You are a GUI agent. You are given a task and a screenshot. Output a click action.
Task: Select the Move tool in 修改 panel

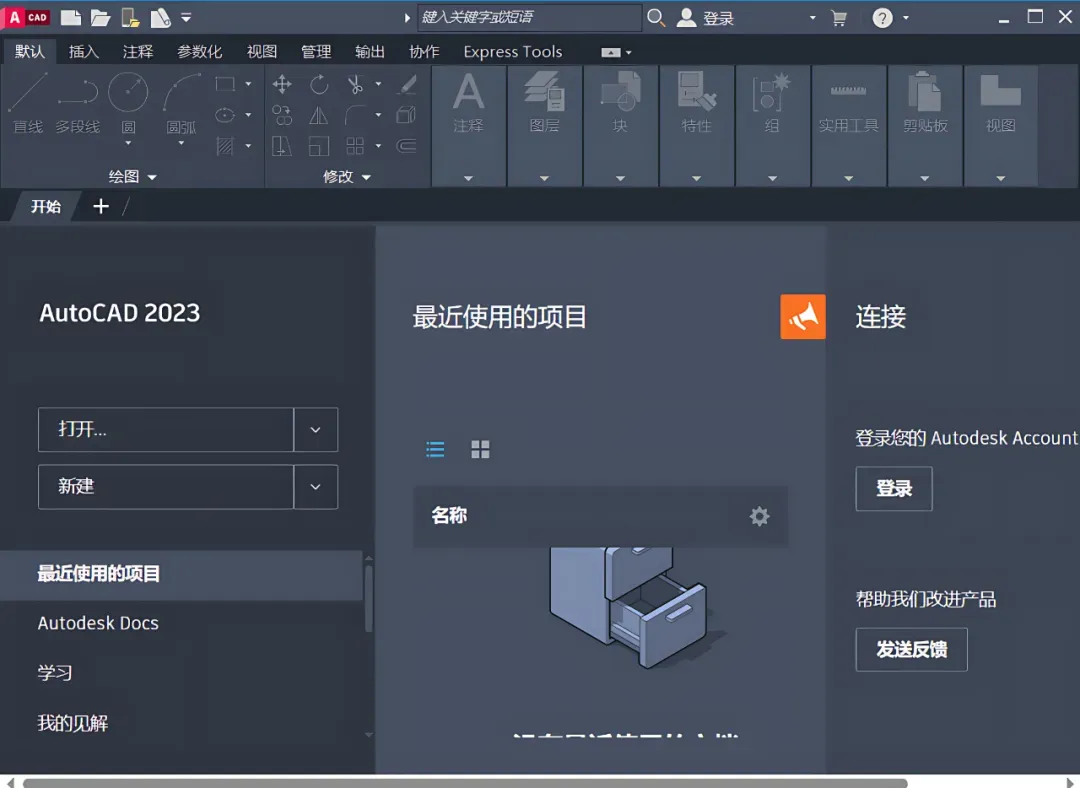click(282, 85)
